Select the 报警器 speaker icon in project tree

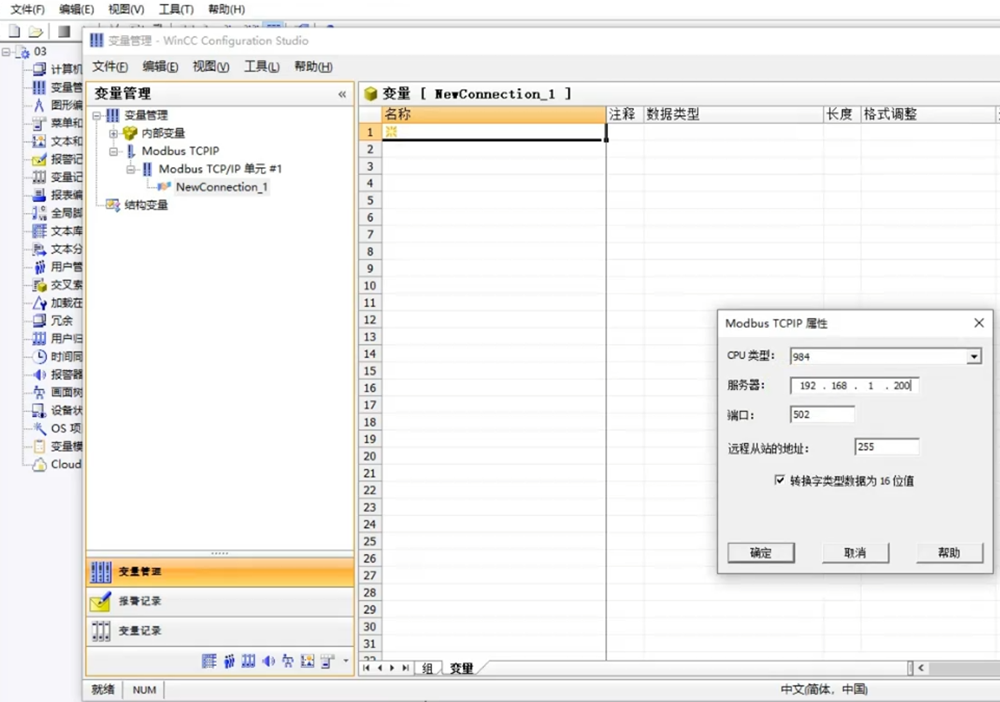(40, 374)
